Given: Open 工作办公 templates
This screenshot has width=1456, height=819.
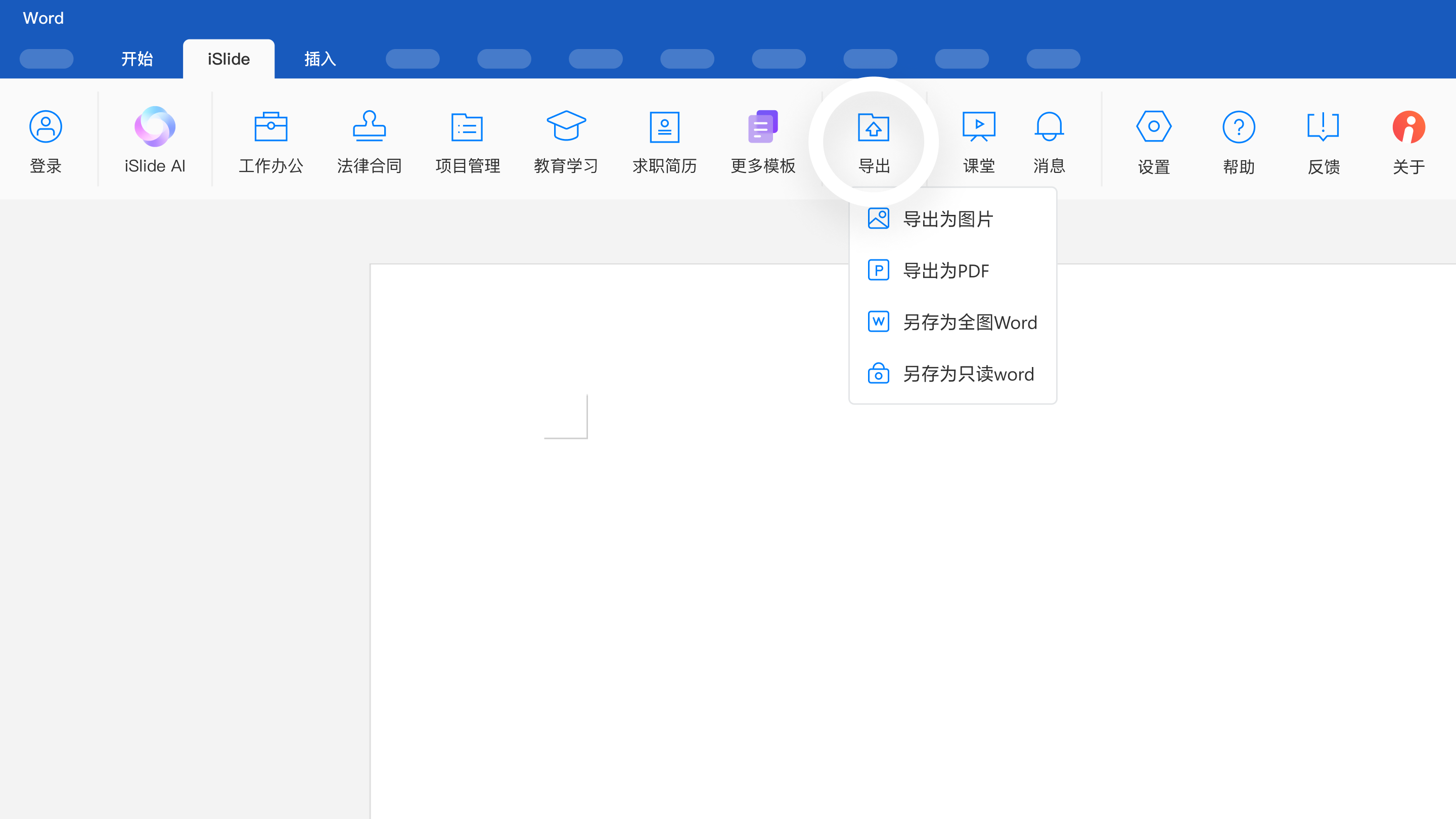Looking at the screenshot, I should [x=271, y=142].
